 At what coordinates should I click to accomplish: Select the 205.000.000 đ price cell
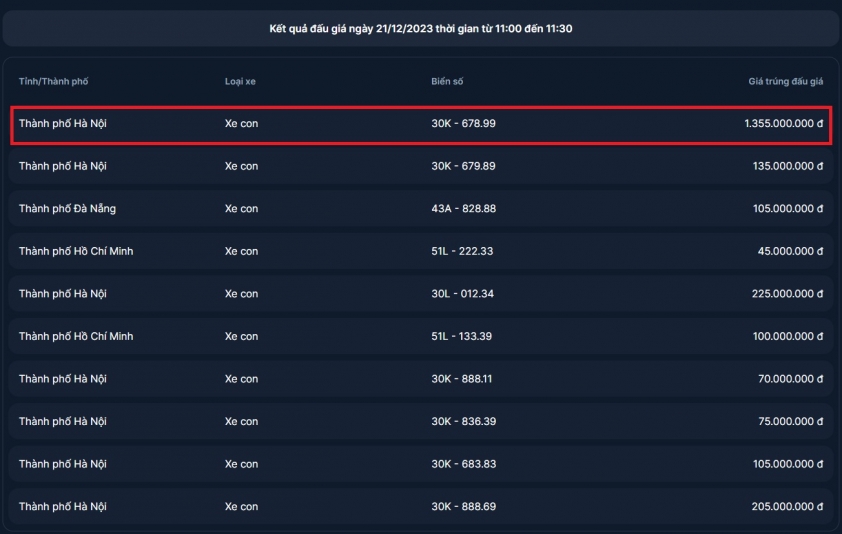pyautogui.click(x=787, y=507)
